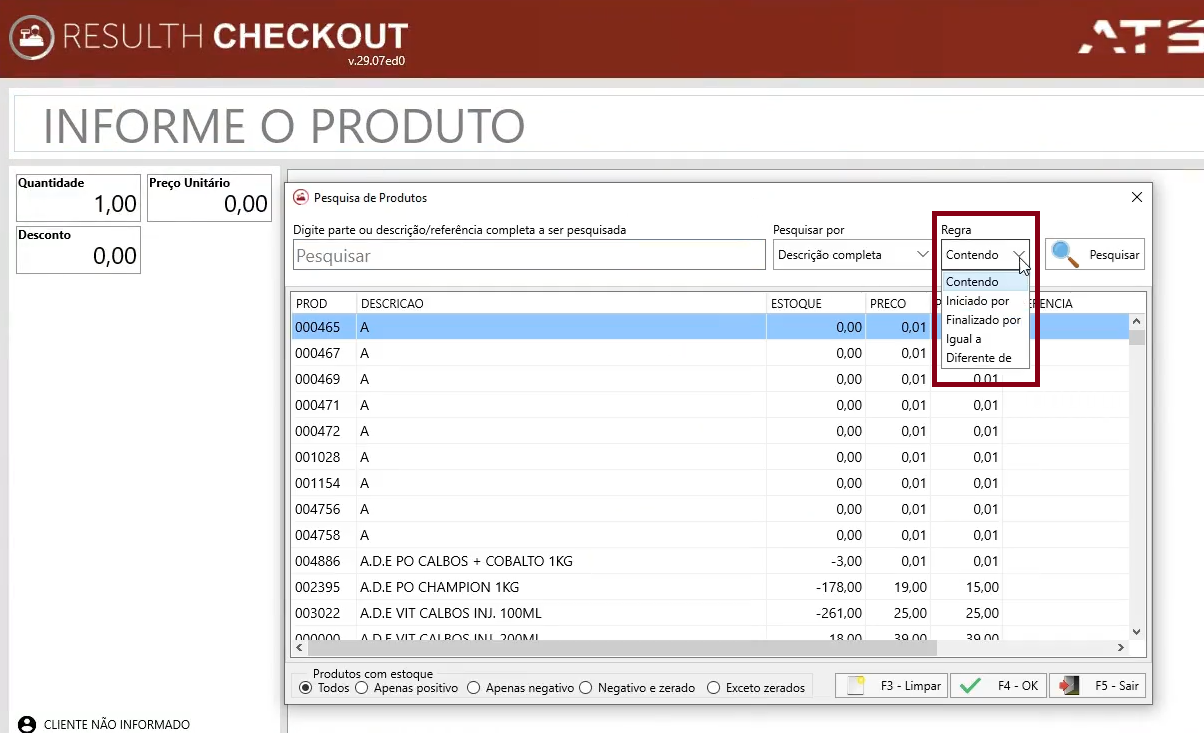Click the Preço Unitário field

tap(210, 197)
